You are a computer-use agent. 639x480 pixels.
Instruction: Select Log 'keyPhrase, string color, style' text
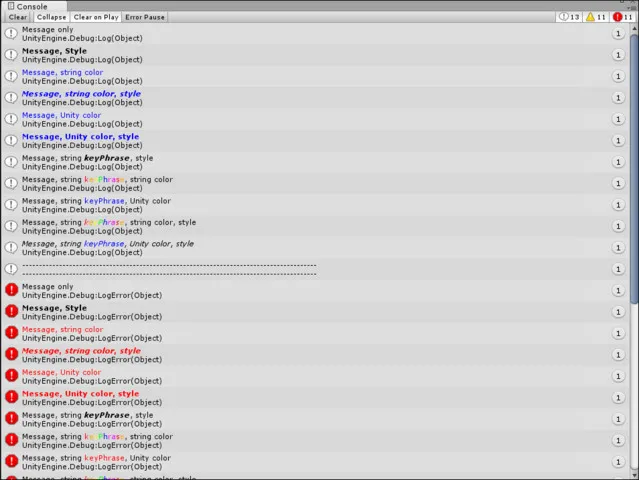click(x=109, y=222)
